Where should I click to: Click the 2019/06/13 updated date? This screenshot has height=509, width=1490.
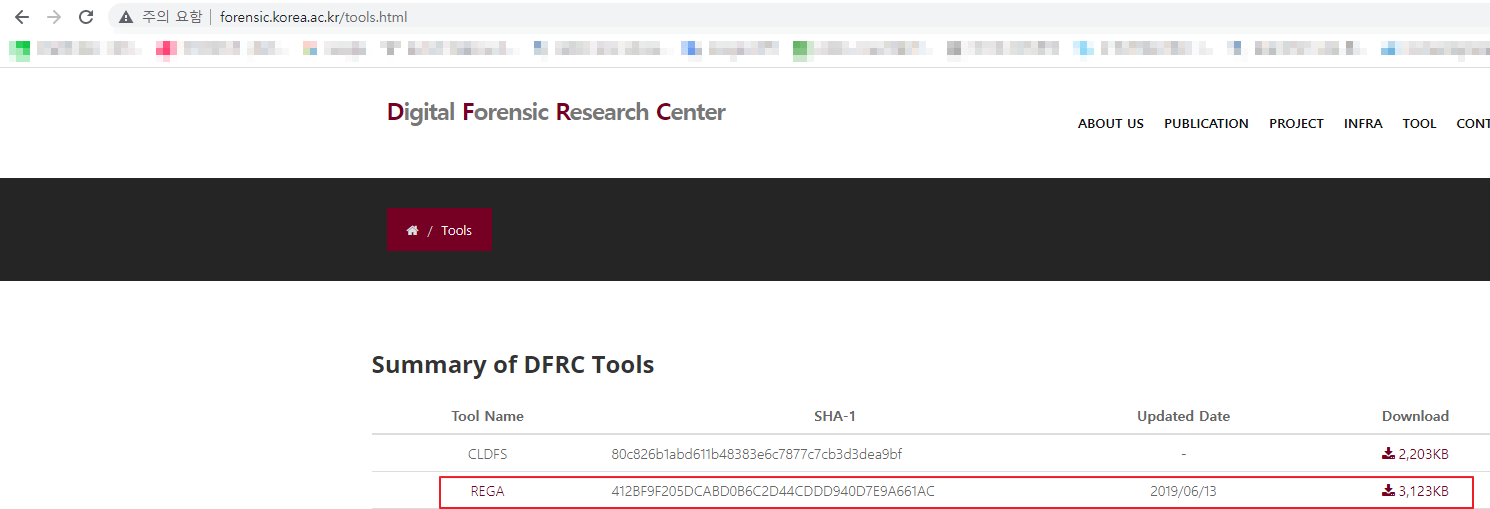point(1183,491)
